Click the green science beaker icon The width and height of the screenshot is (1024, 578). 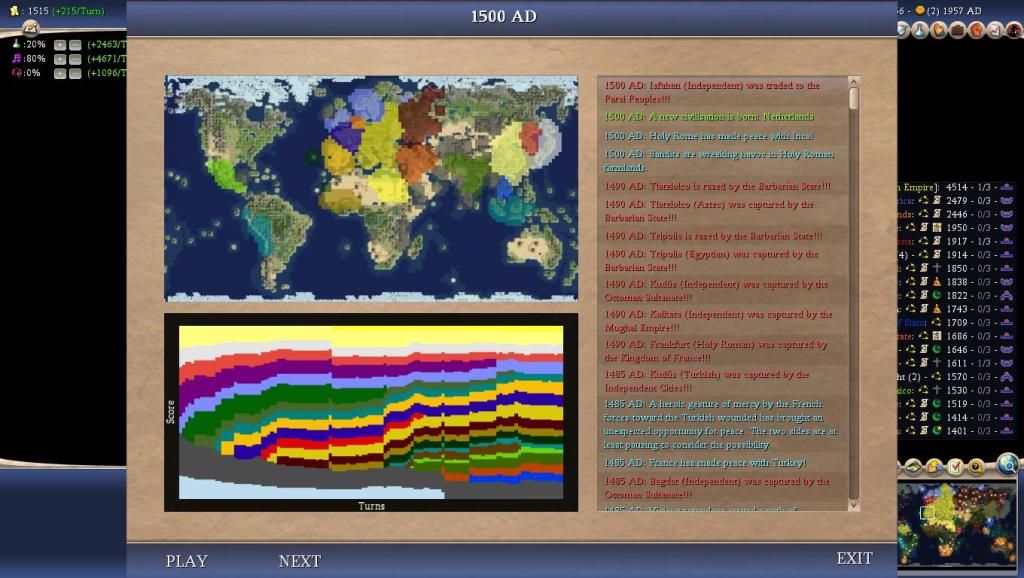pyautogui.click(x=16, y=44)
